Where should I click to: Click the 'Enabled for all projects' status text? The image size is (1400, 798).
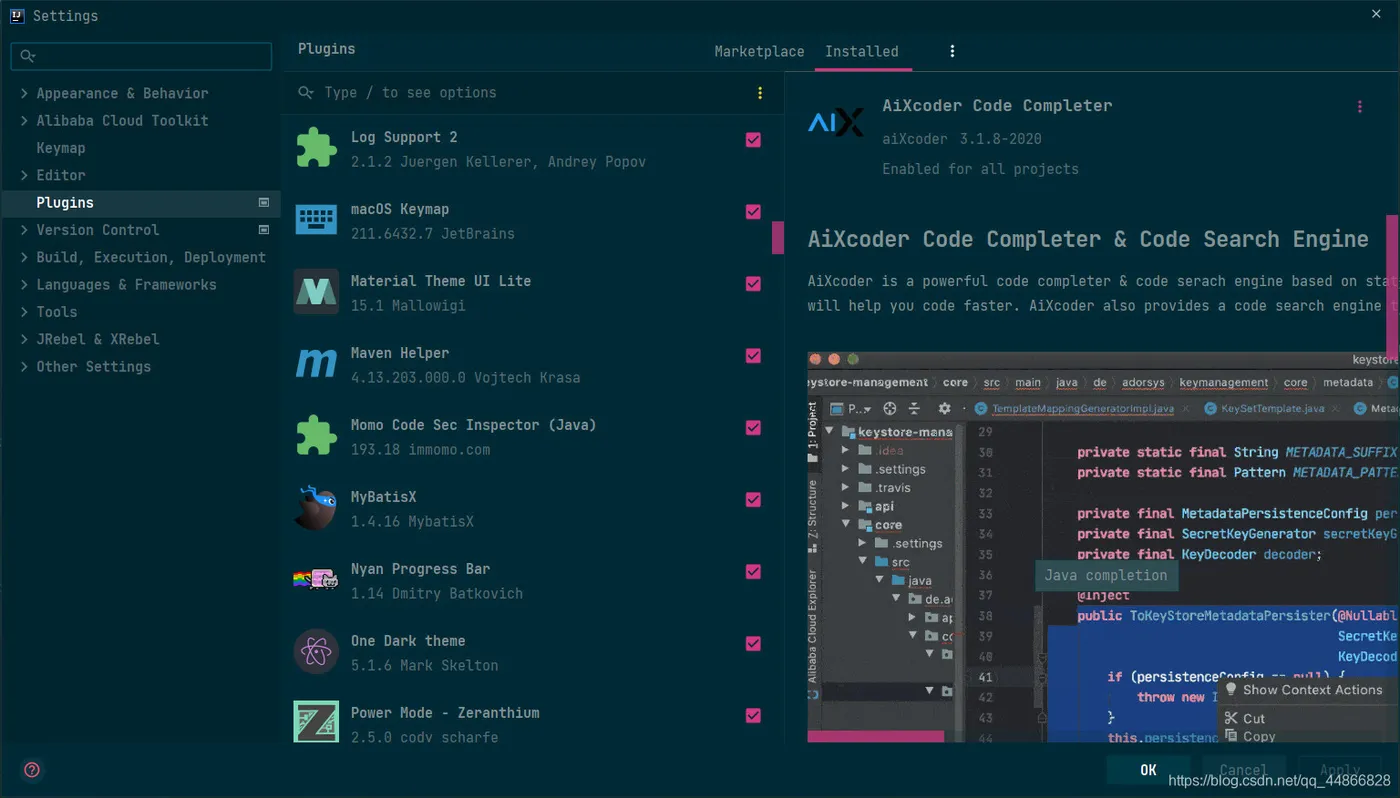980,169
